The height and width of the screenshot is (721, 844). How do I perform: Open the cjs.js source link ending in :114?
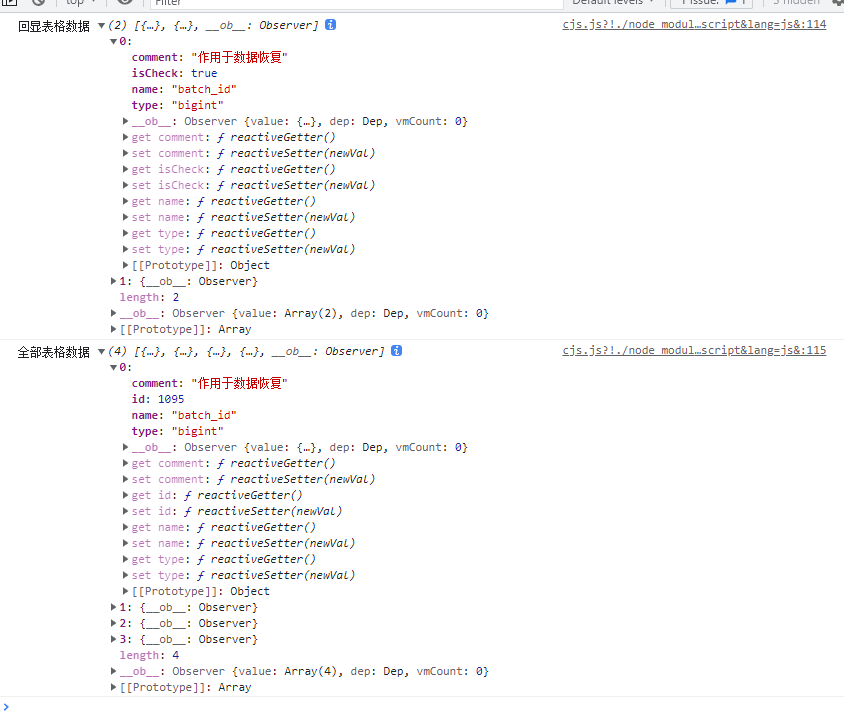point(694,25)
